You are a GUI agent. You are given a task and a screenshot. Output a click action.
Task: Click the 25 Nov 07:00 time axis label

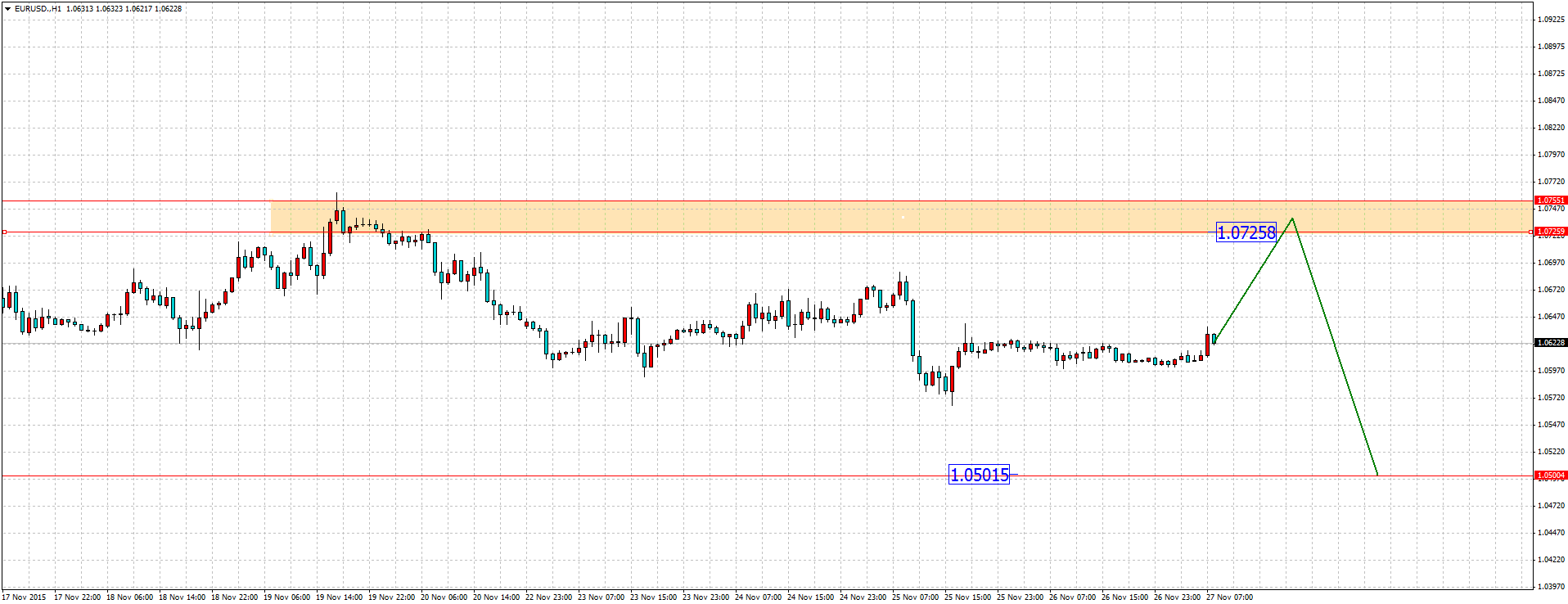pos(915,597)
